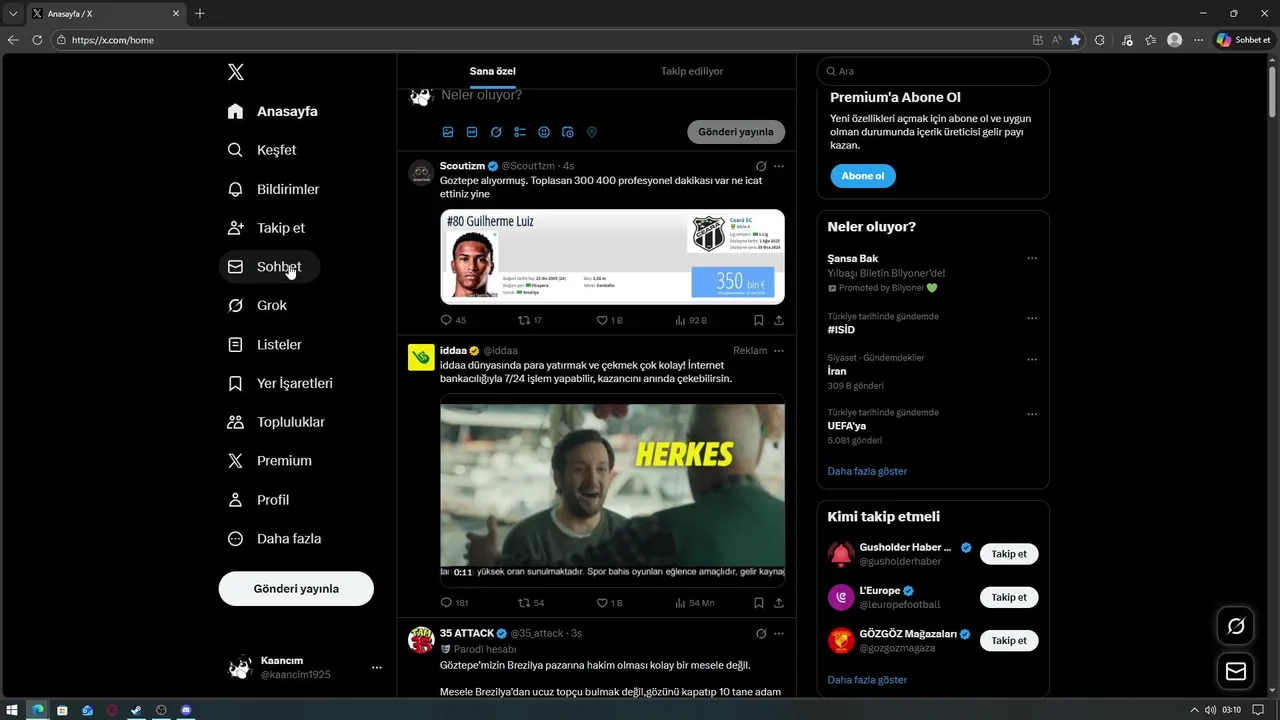
Task: Follow GÖZGÖZ Mağazaları account
Action: pos(1009,641)
